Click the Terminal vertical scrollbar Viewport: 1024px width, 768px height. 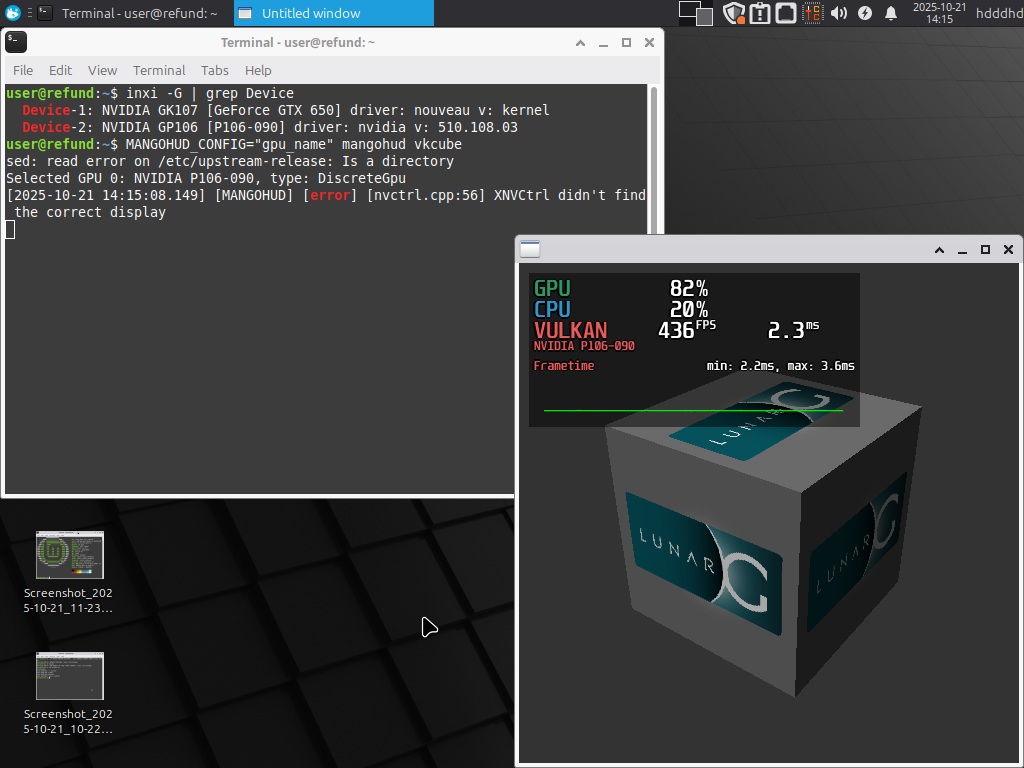coord(653,159)
